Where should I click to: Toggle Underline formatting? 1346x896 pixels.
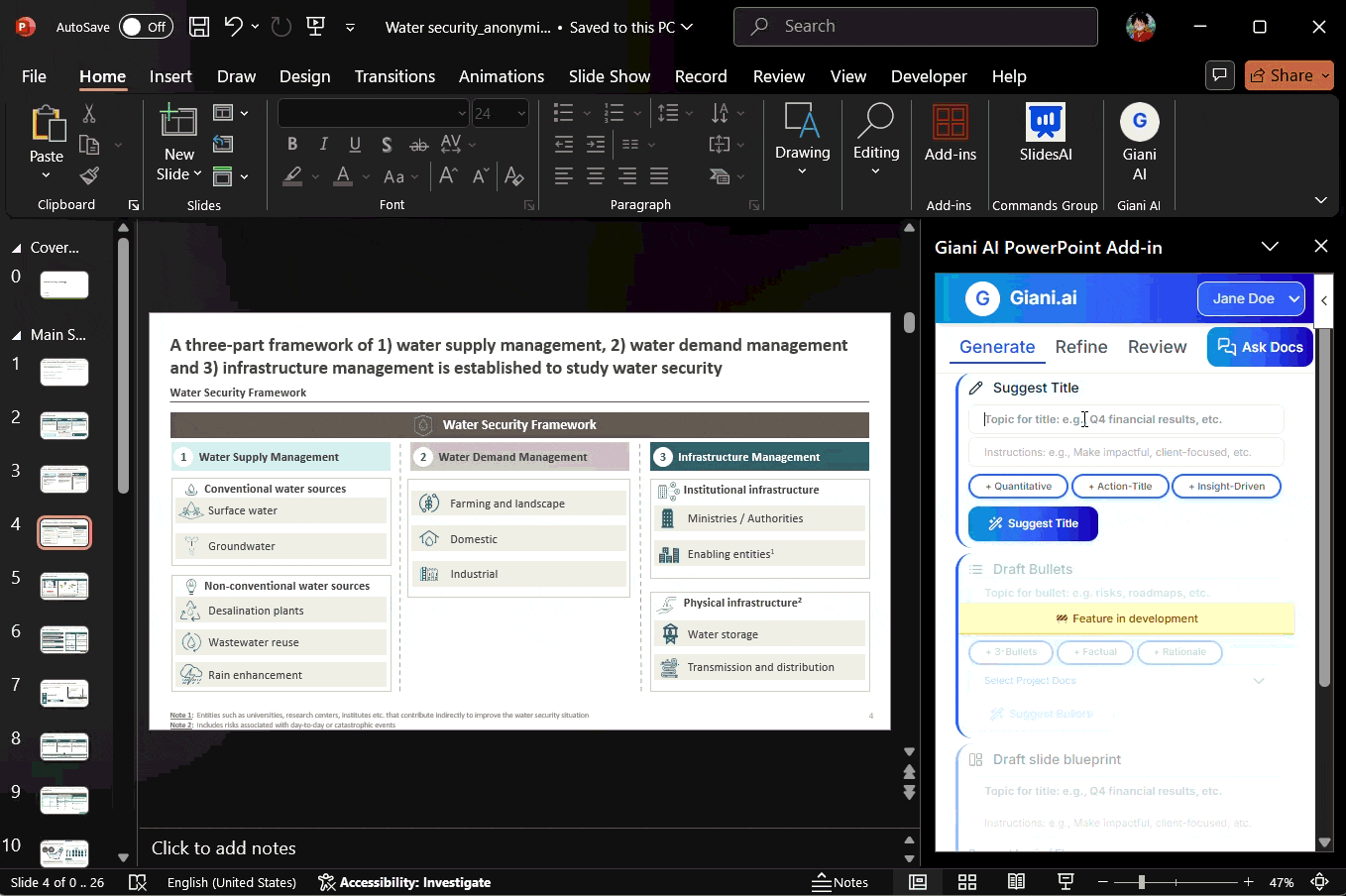pyautogui.click(x=355, y=144)
